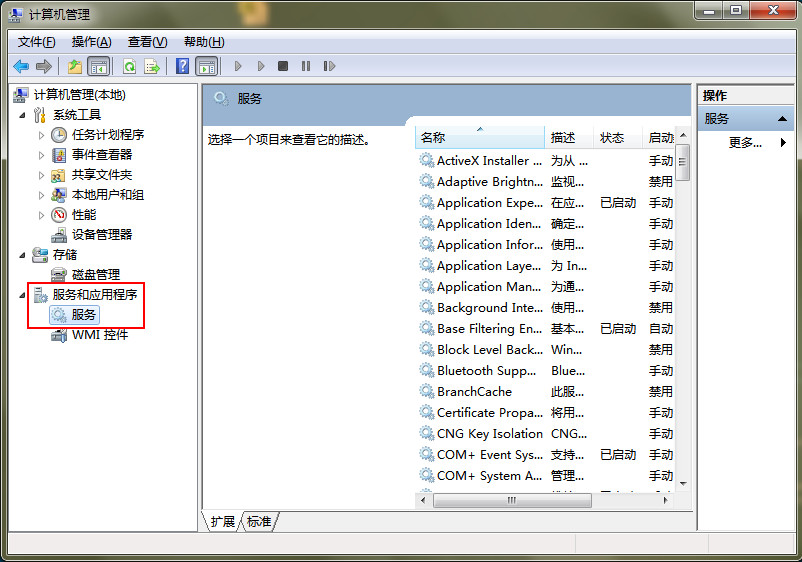Image resolution: width=802 pixels, height=562 pixels.
Task: Select the COM+ System A... service
Action: pyautogui.click(x=545, y=476)
